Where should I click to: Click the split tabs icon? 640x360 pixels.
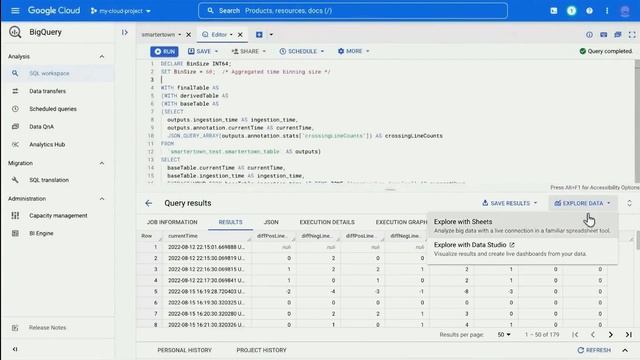(x=618, y=35)
